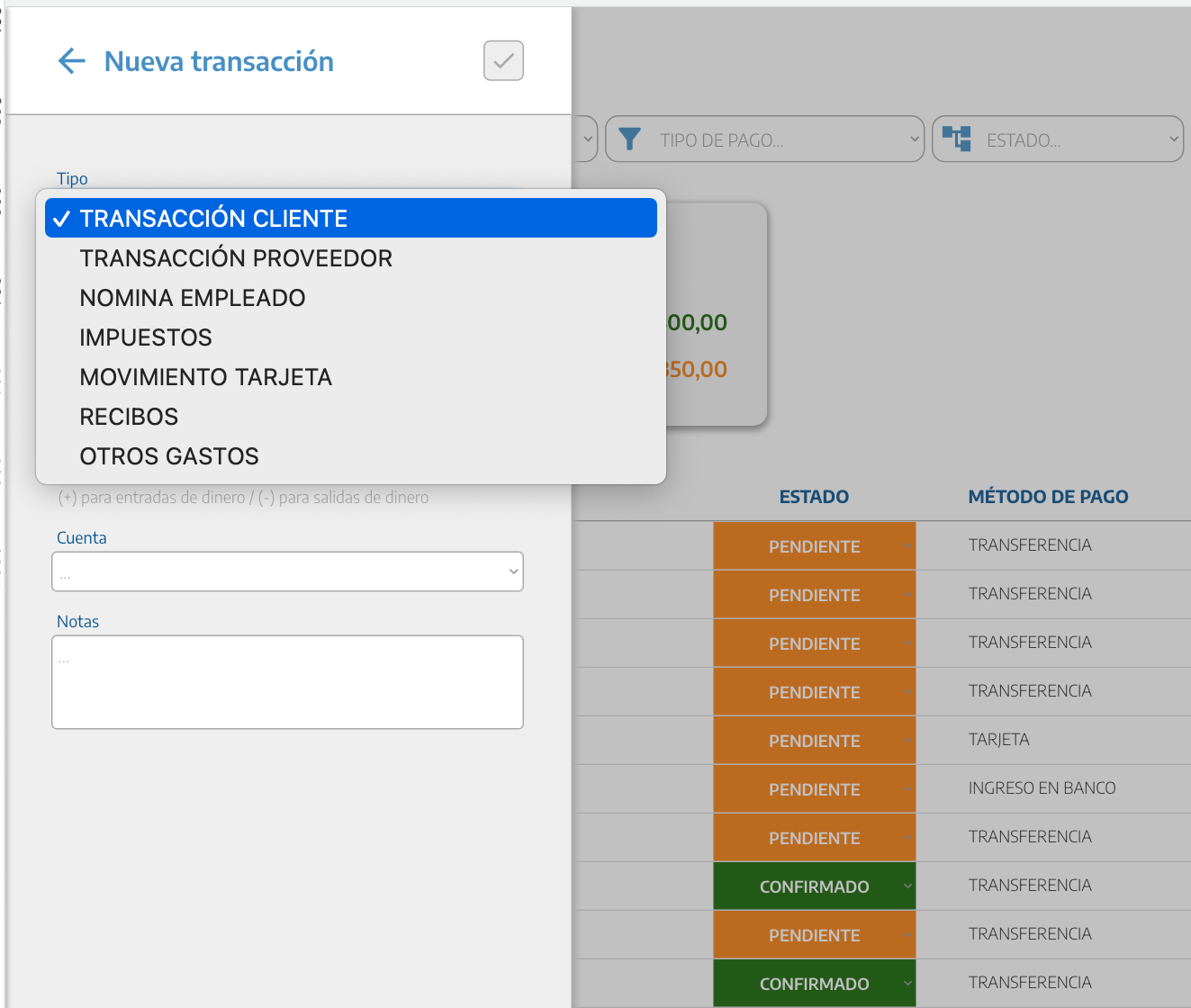Screen dimensions: 1191x1008
Task: Click the checkmark confirm button
Action: 503,61
